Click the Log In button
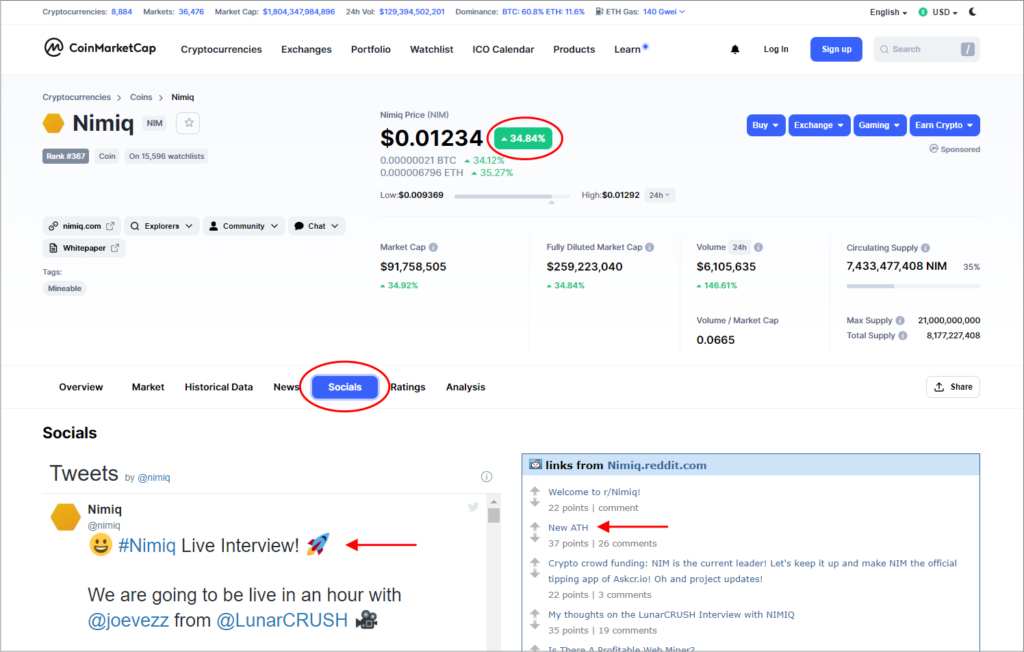This screenshot has width=1024, height=652. [776, 49]
